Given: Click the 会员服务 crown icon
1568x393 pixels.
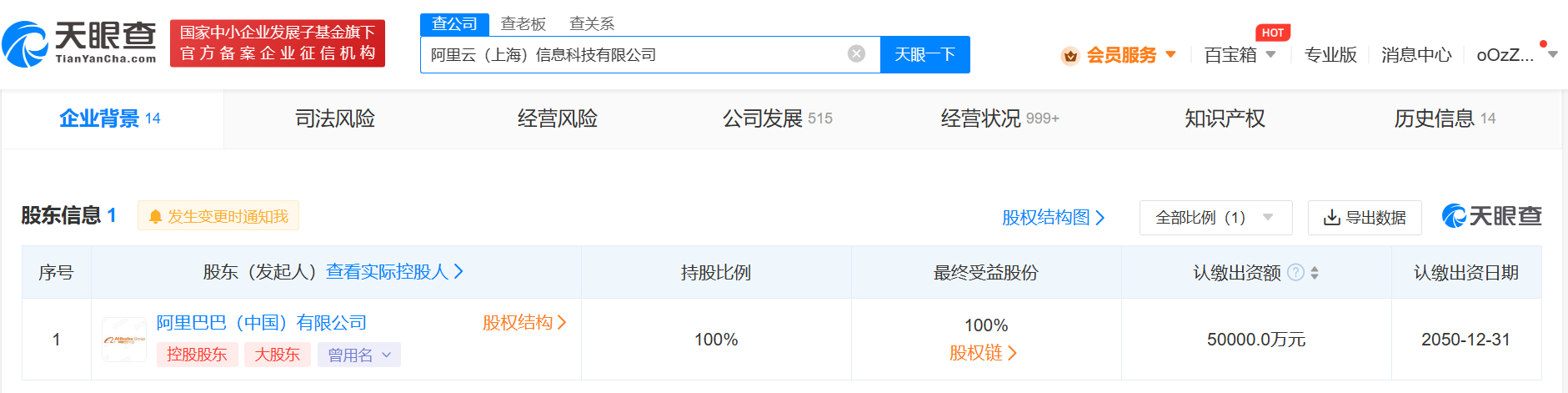Looking at the screenshot, I should (x=1070, y=56).
